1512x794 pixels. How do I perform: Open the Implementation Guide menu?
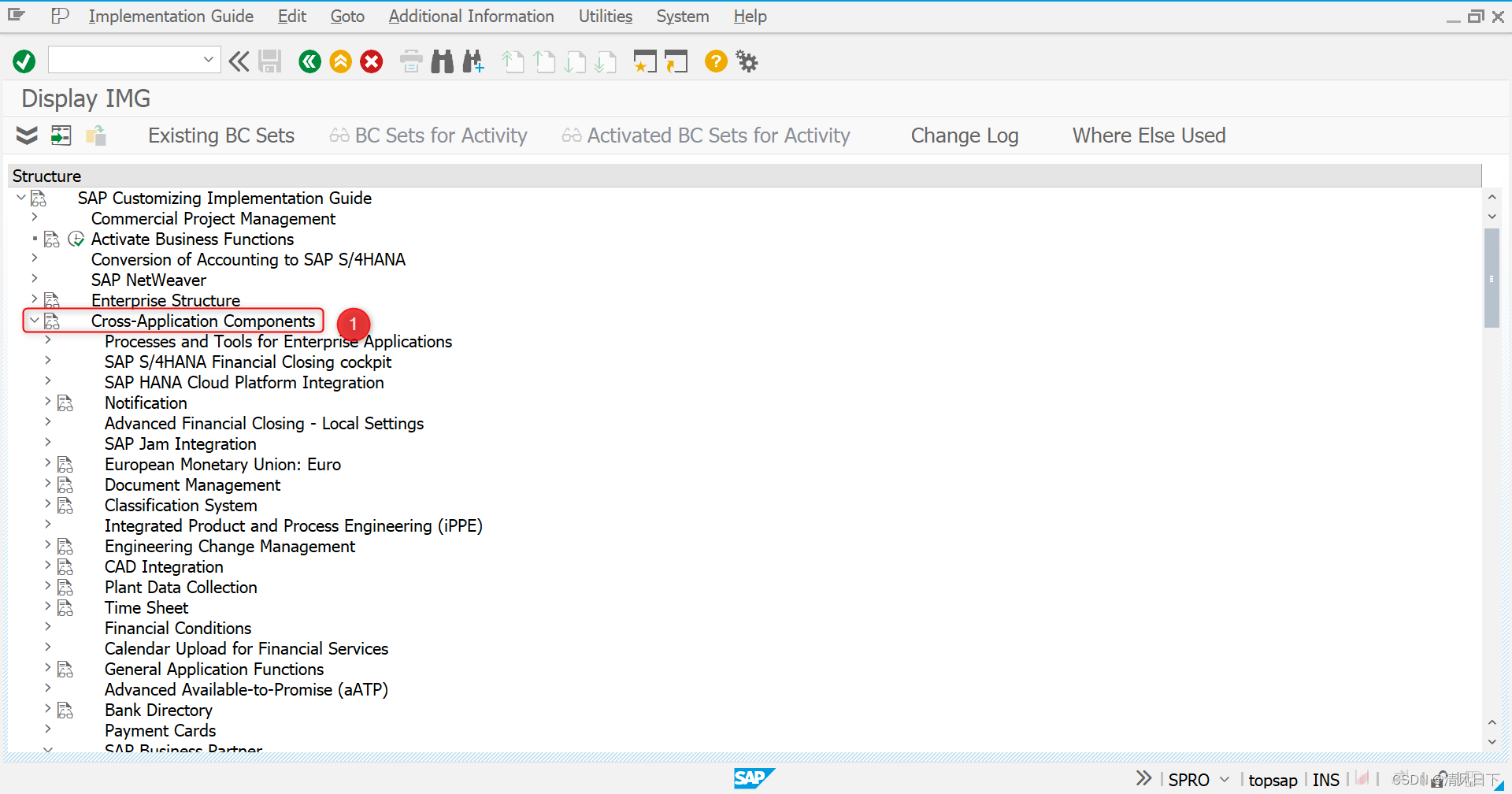point(171,16)
